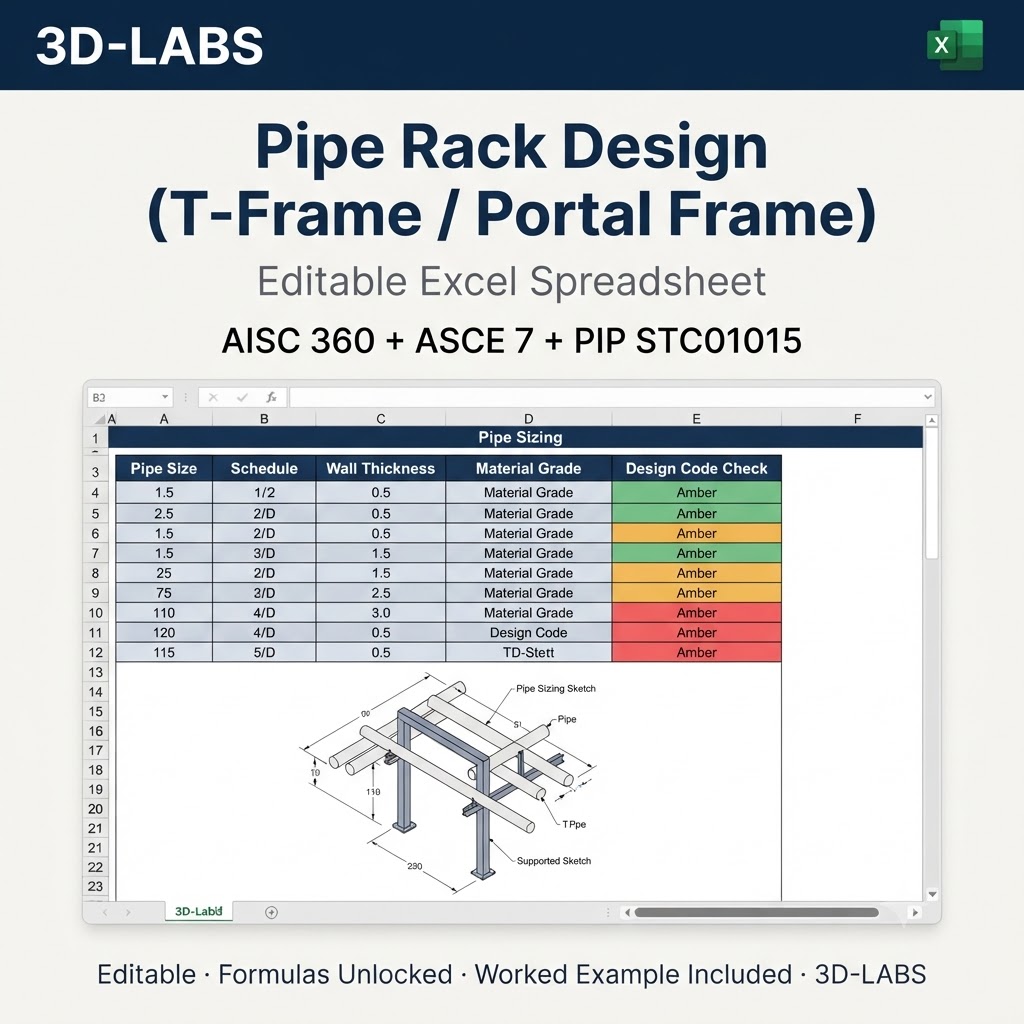Click the Pipe Size header cell
The image size is (1024, 1024).
[x=164, y=468]
